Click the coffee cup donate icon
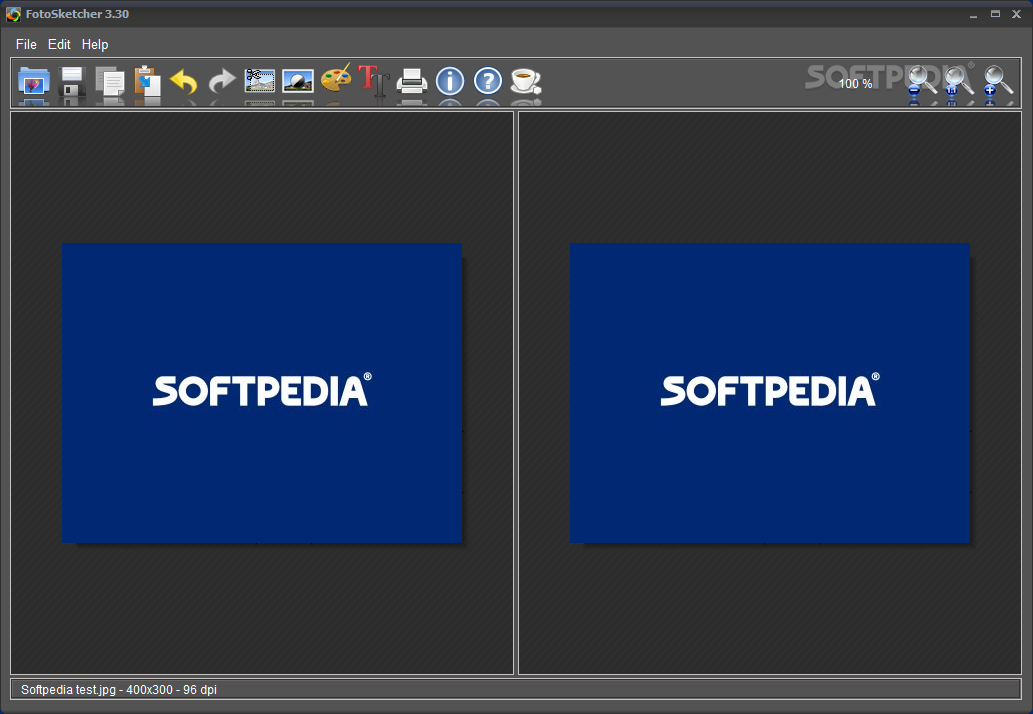 (x=526, y=82)
